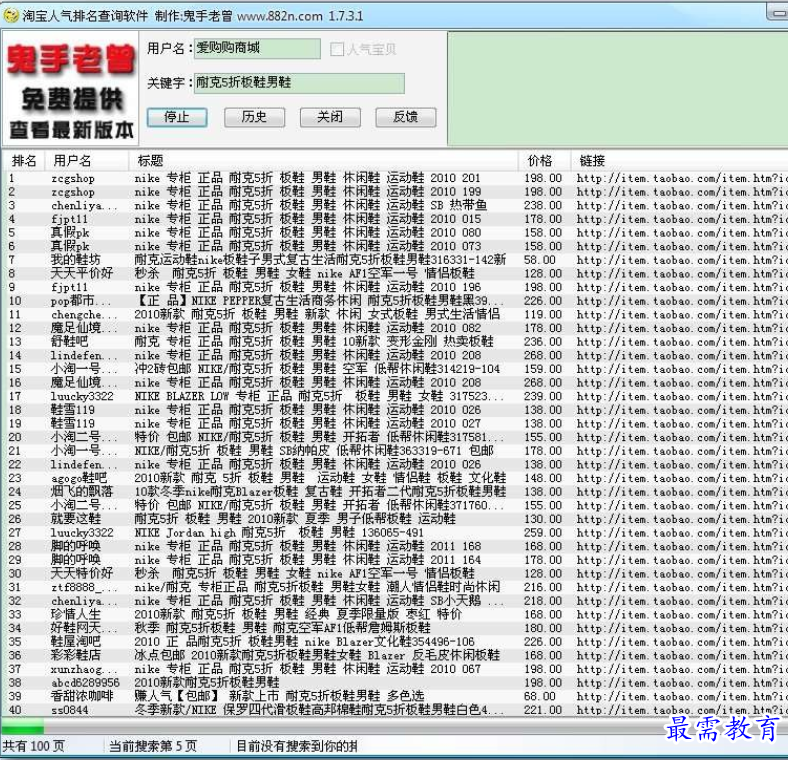Select rank 27 NIKE Jordan high title
Viewport: 788px width, 760px height.
coord(279,532)
